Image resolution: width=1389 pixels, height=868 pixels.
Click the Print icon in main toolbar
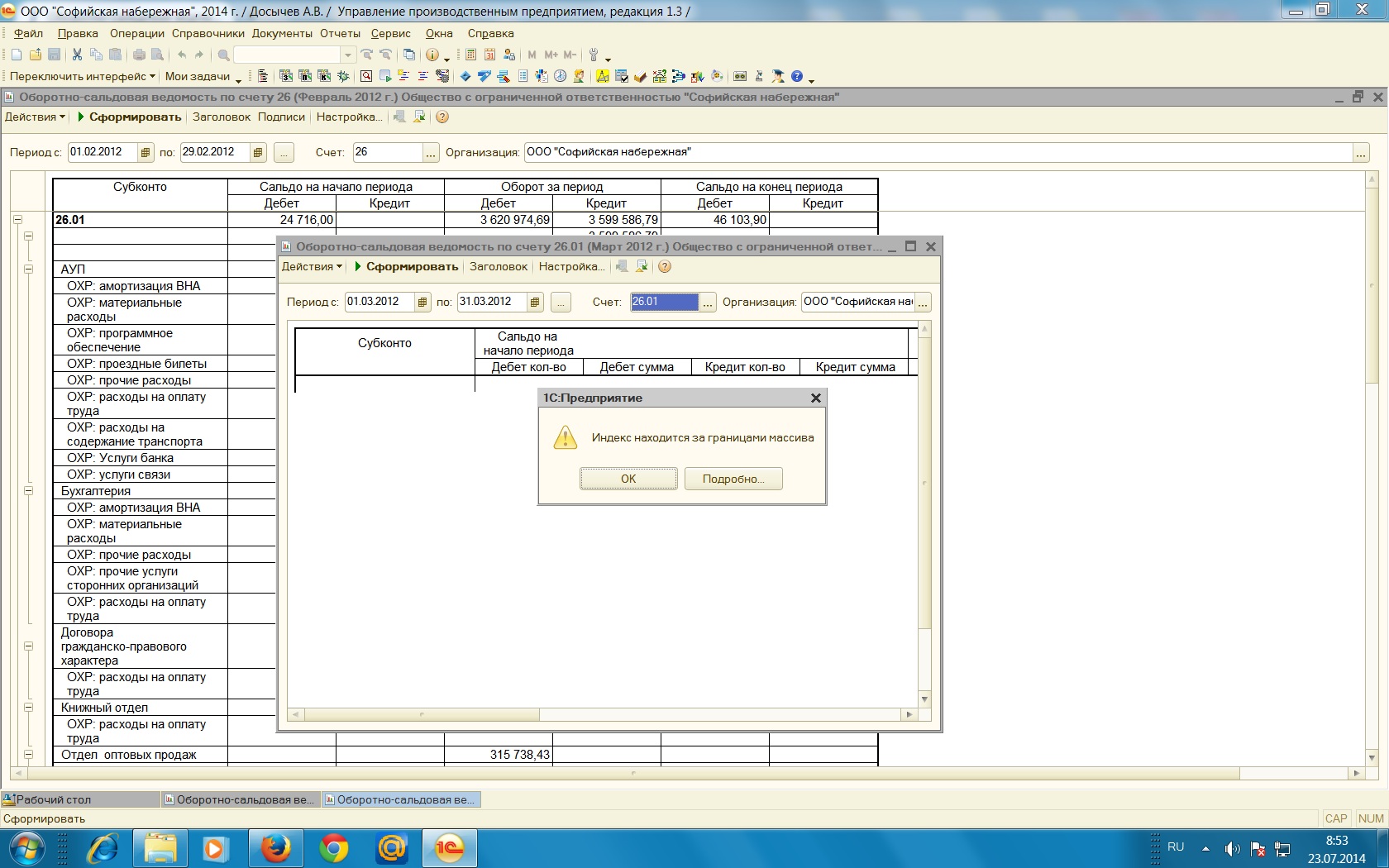139,55
